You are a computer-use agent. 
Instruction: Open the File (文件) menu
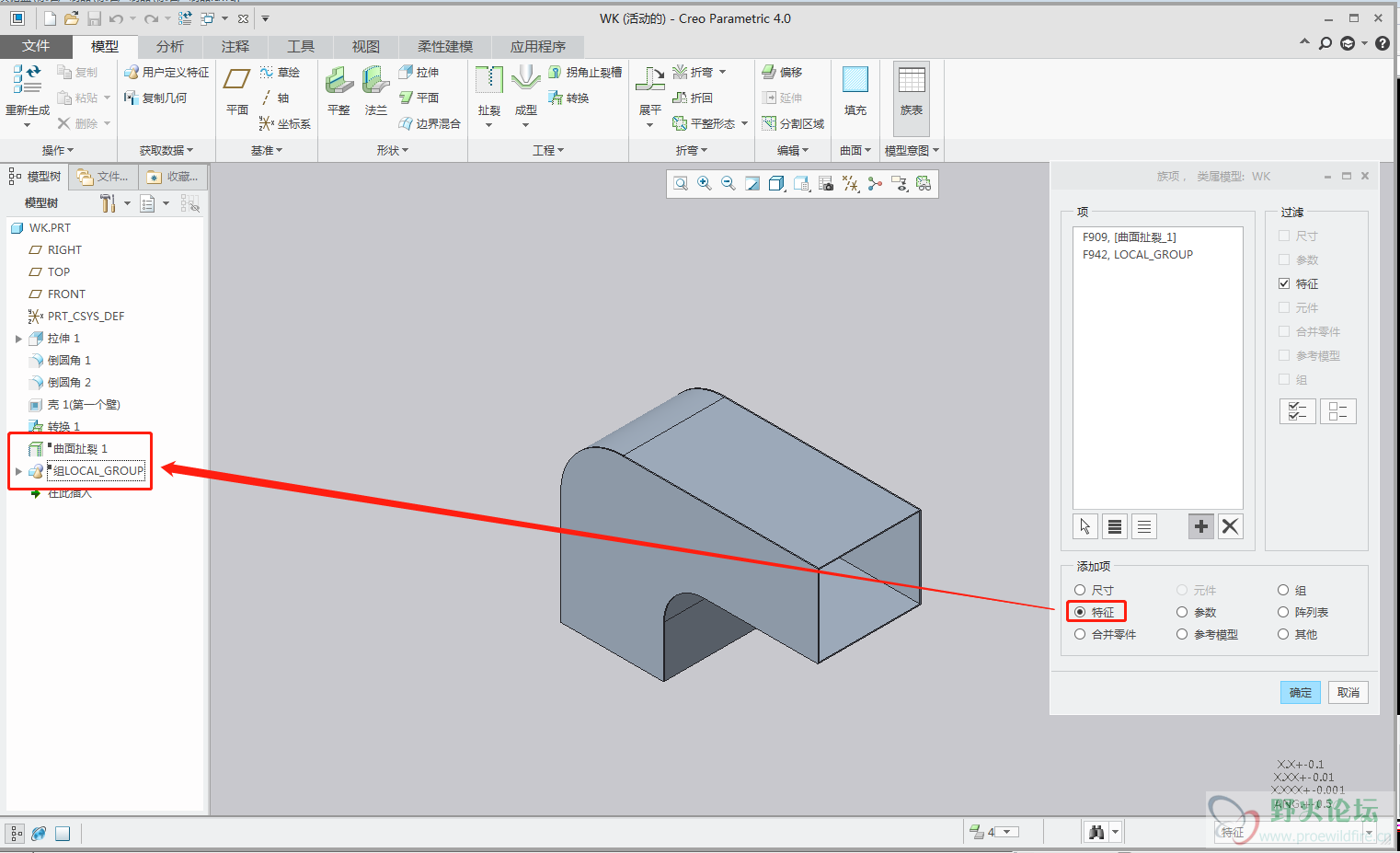[x=36, y=46]
